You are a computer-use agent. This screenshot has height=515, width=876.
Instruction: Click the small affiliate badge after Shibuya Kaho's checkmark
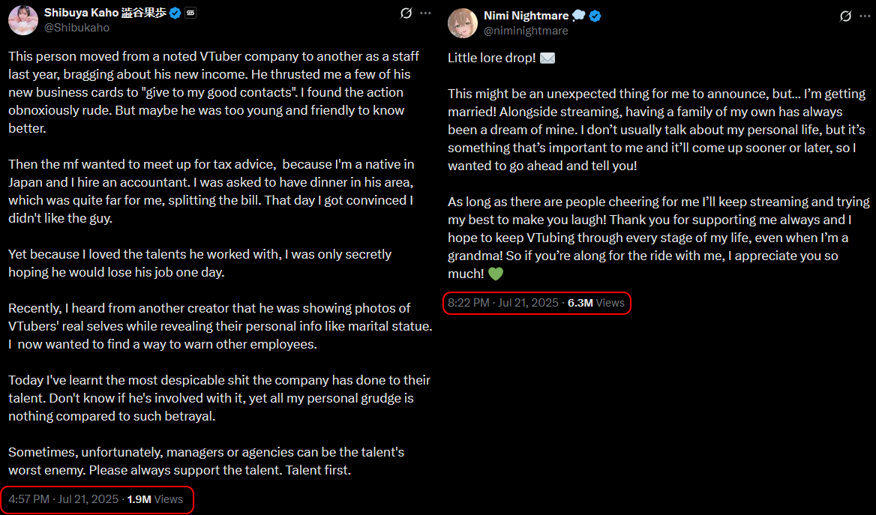pyautogui.click(x=191, y=13)
